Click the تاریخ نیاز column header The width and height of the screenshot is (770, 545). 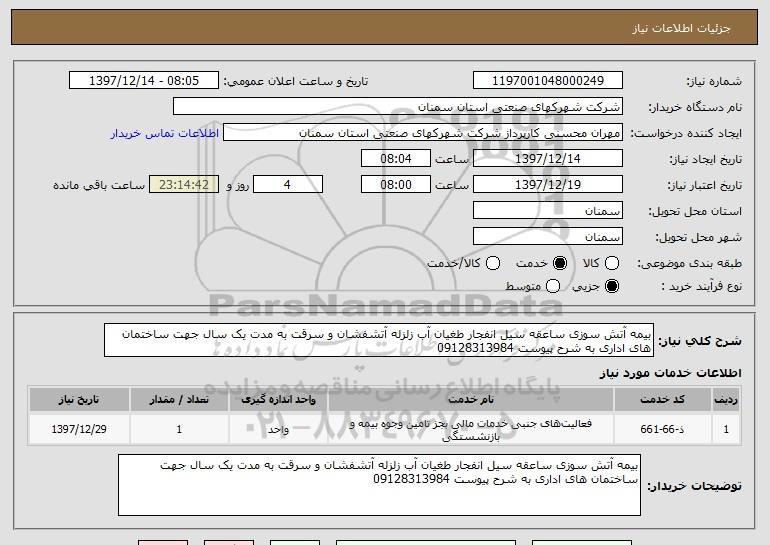coord(79,400)
